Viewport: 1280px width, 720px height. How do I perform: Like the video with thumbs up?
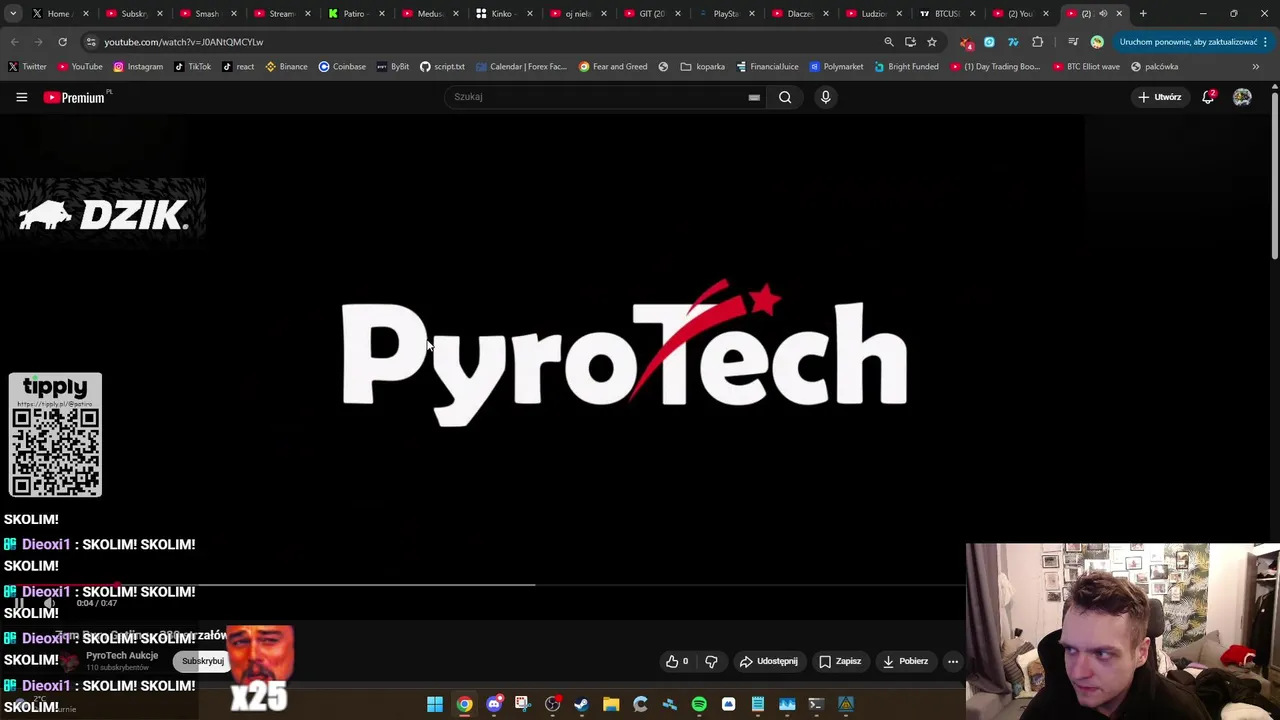(x=678, y=661)
